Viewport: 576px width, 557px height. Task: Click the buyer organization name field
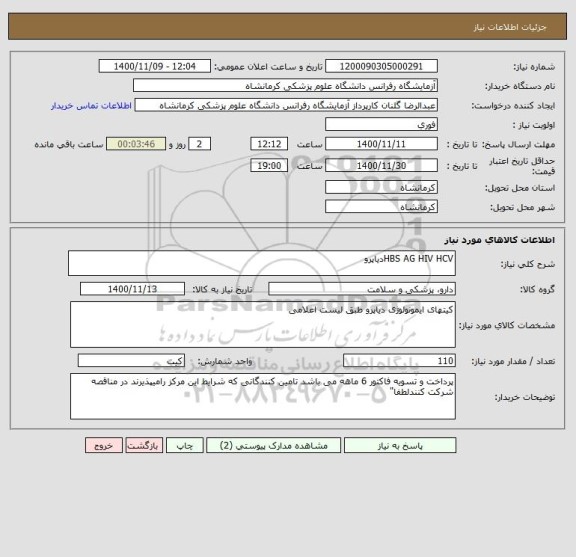pyautogui.click(x=285, y=86)
